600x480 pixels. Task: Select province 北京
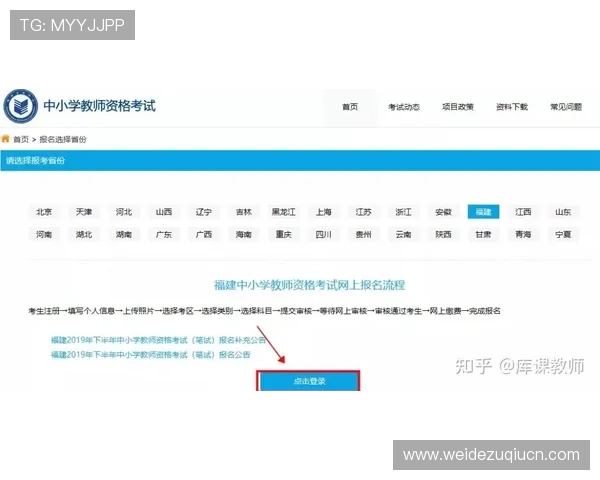click(x=44, y=212)
